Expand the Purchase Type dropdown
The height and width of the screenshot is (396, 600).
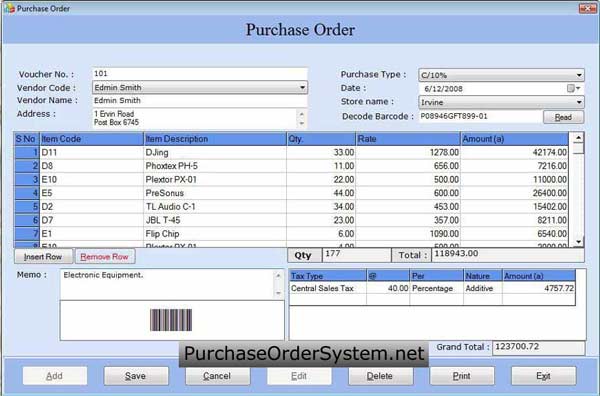(x=579, y=75)
